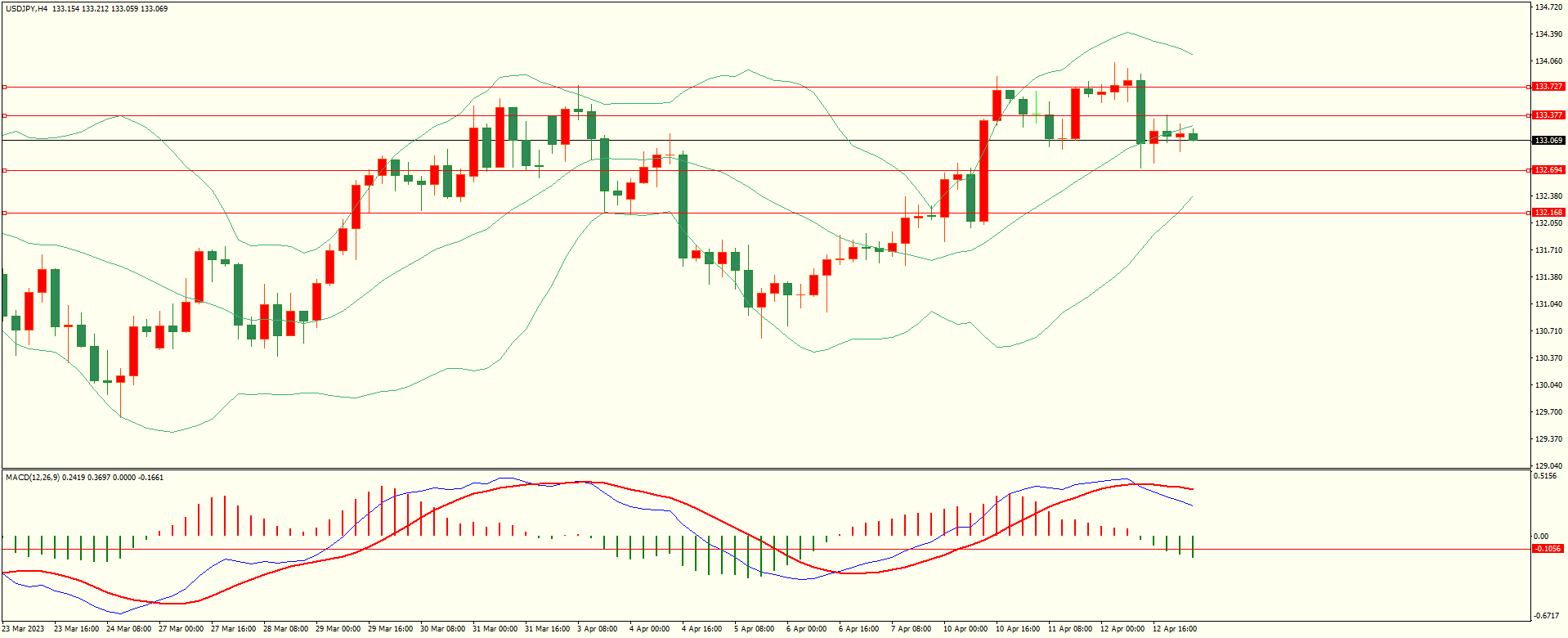
Task: Click the 133.727 red price label
Action: coord(1548,87)
